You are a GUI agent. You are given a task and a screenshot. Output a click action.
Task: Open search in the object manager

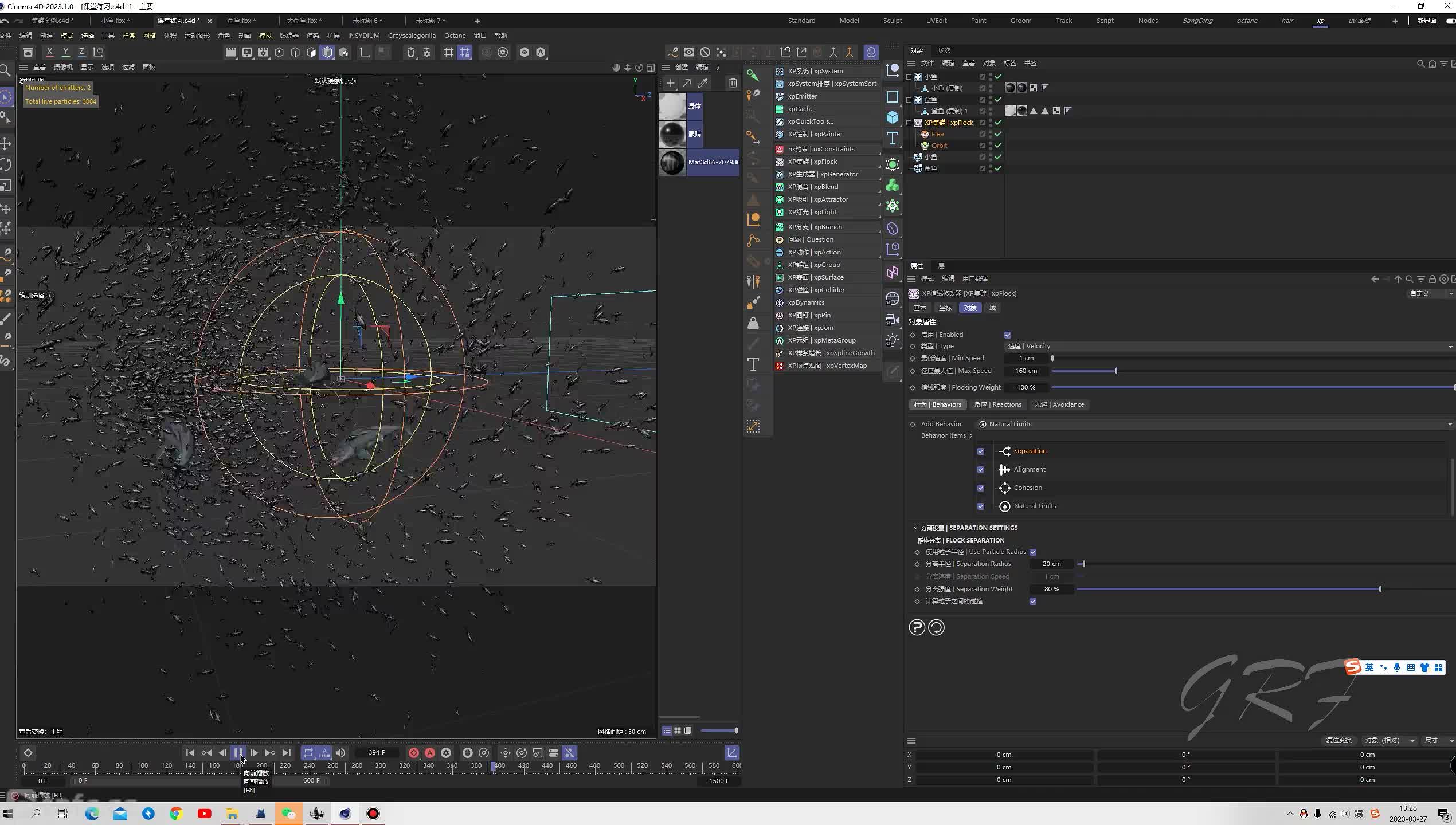click(1420, 64)
